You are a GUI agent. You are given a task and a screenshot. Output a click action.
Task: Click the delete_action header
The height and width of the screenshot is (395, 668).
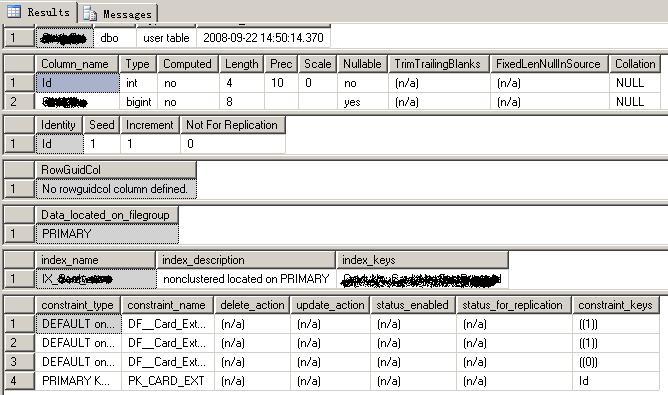[x=252, y=305]
